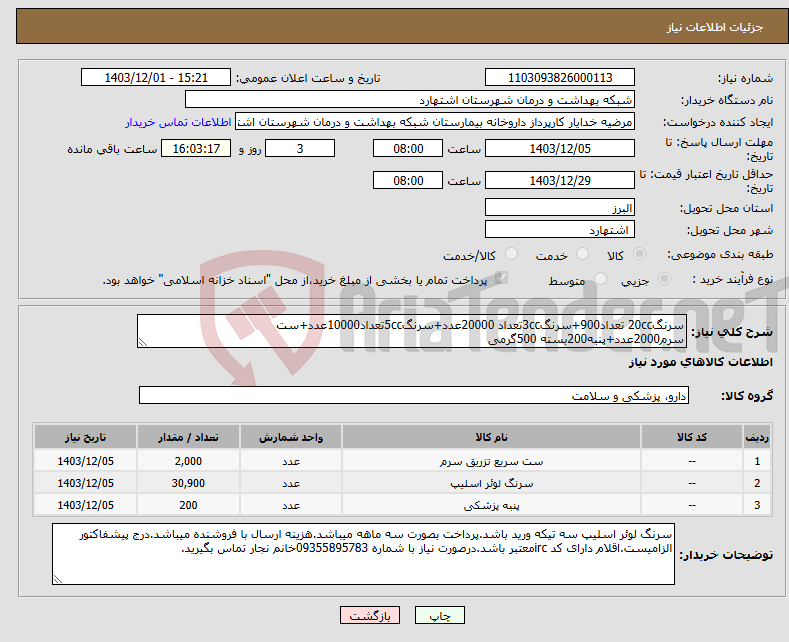Click the واحد شمارش column header
The width and height of the screenshot is (789, 642).
pyautogui.click(x=291, y=437)
